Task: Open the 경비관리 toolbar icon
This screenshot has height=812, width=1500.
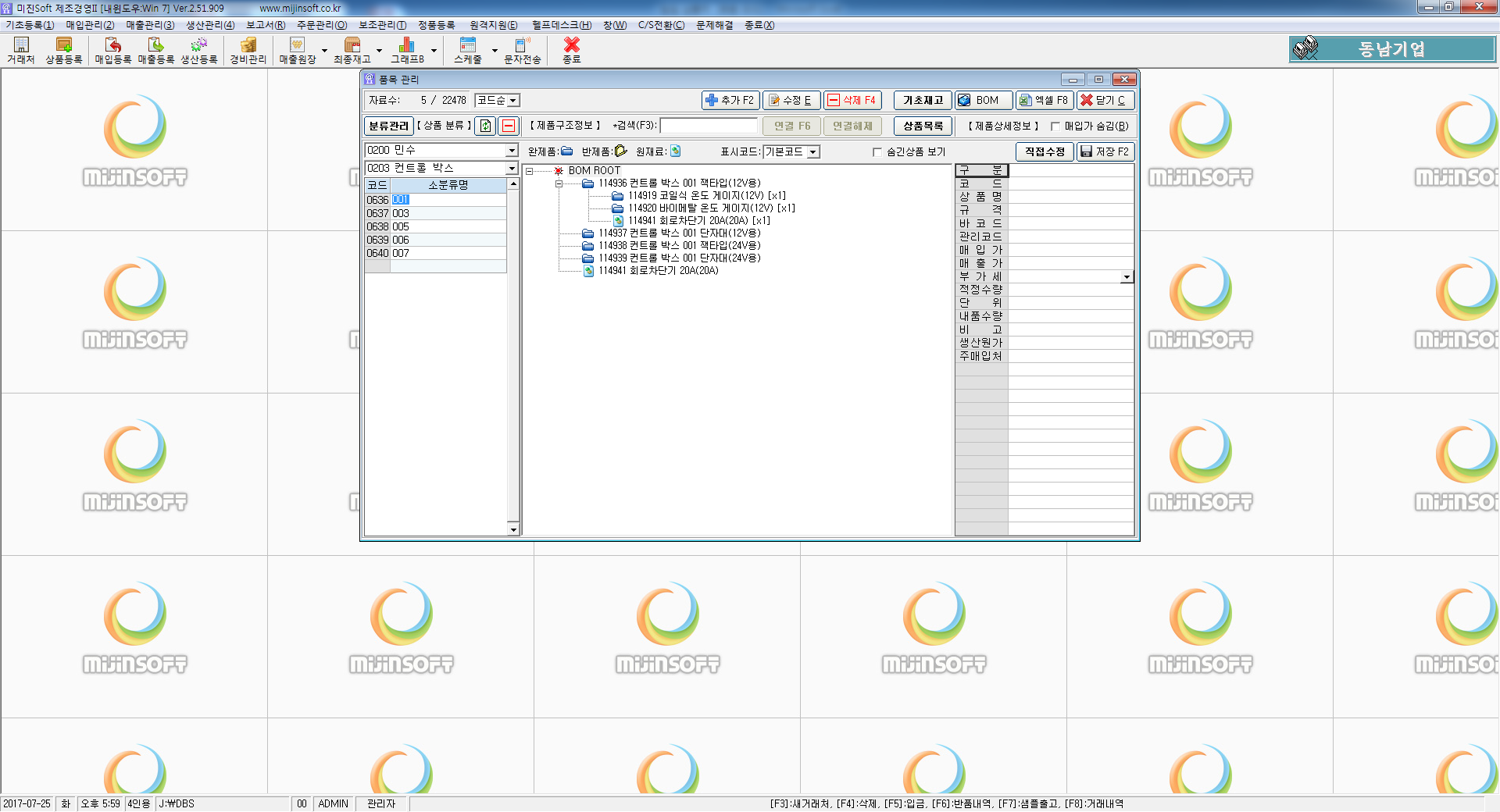Action: point(248,50)
